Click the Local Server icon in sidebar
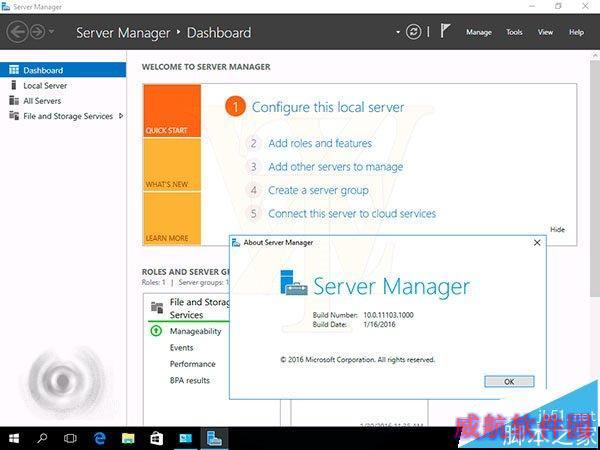 coord(14,85)
